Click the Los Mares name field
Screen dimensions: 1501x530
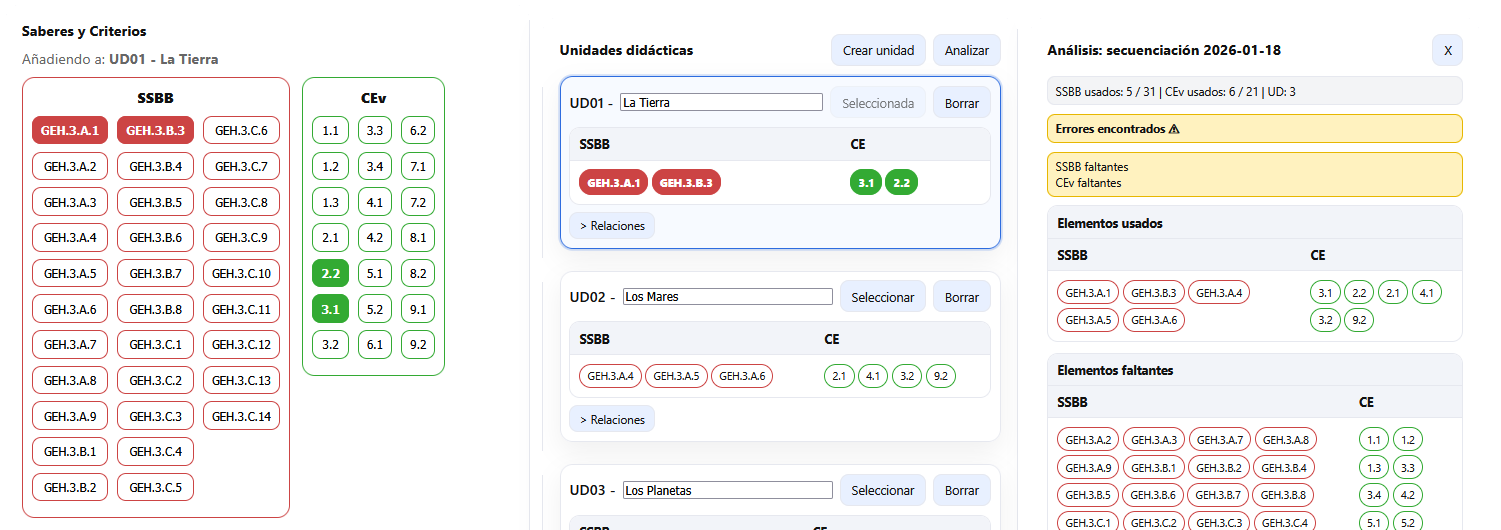pyautogui.click(x=727, y=297)
